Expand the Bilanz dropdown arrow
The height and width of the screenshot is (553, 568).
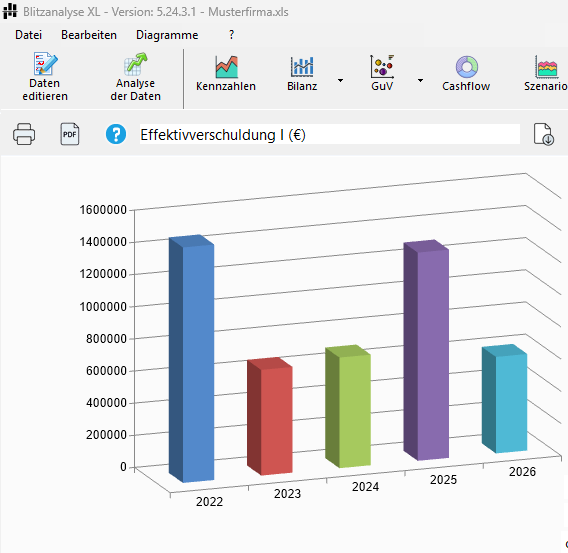341,80
